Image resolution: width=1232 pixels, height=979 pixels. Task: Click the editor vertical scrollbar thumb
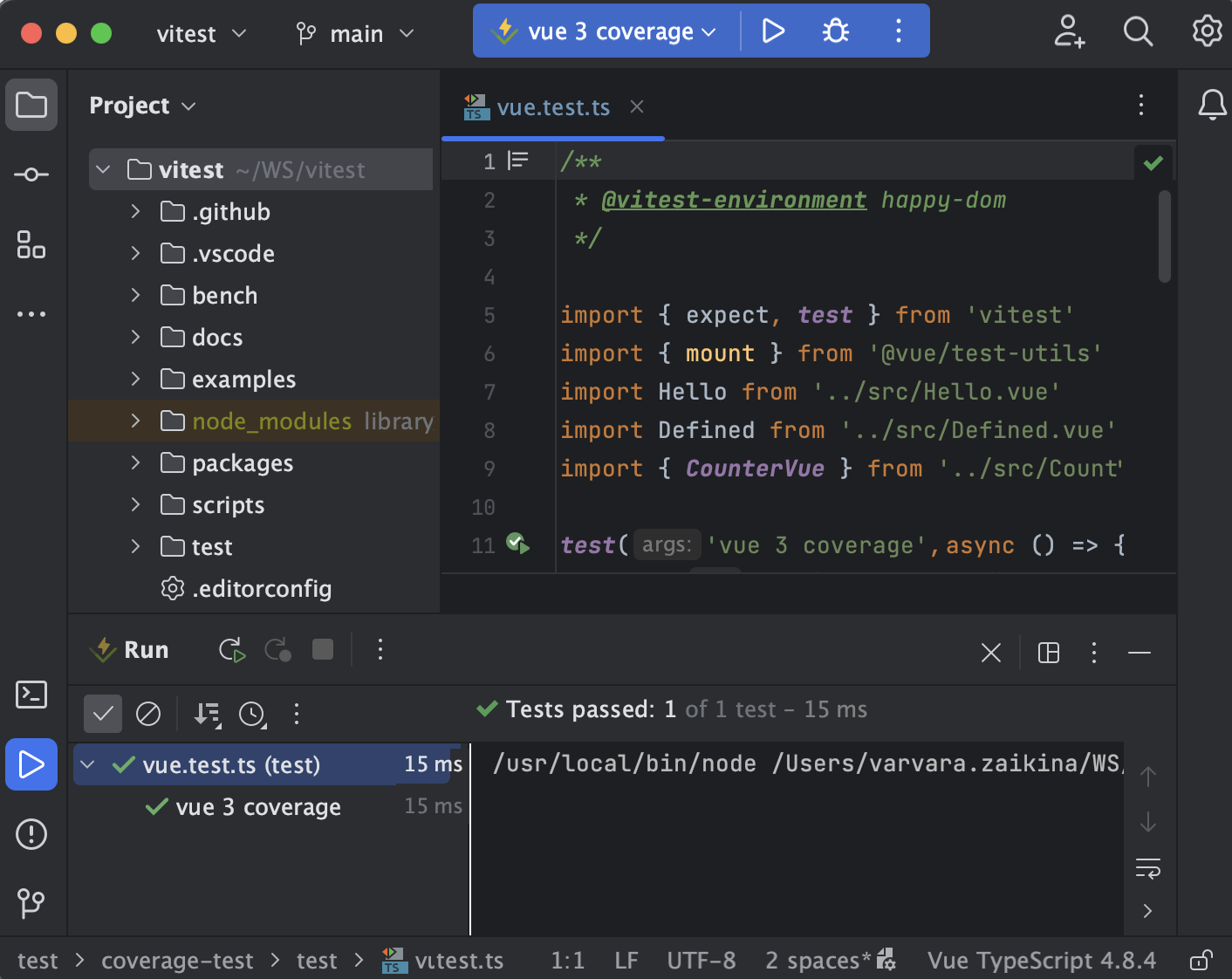[x=1165, y=236]
